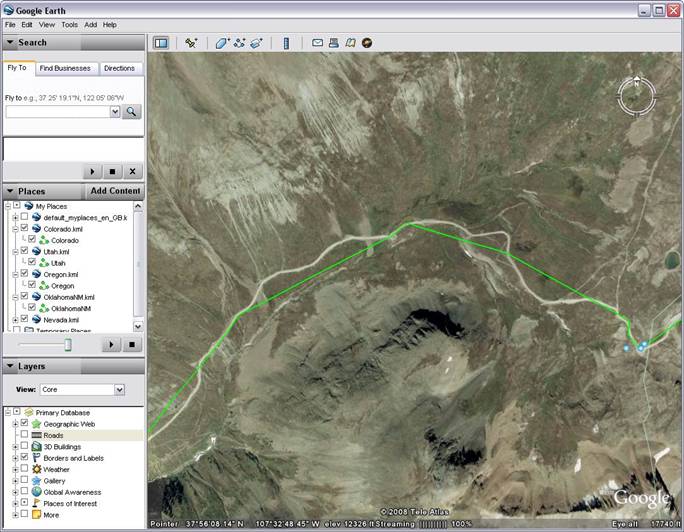Open the Edit menu
Screen dimensions: 684x532
(x=27, y=25)
